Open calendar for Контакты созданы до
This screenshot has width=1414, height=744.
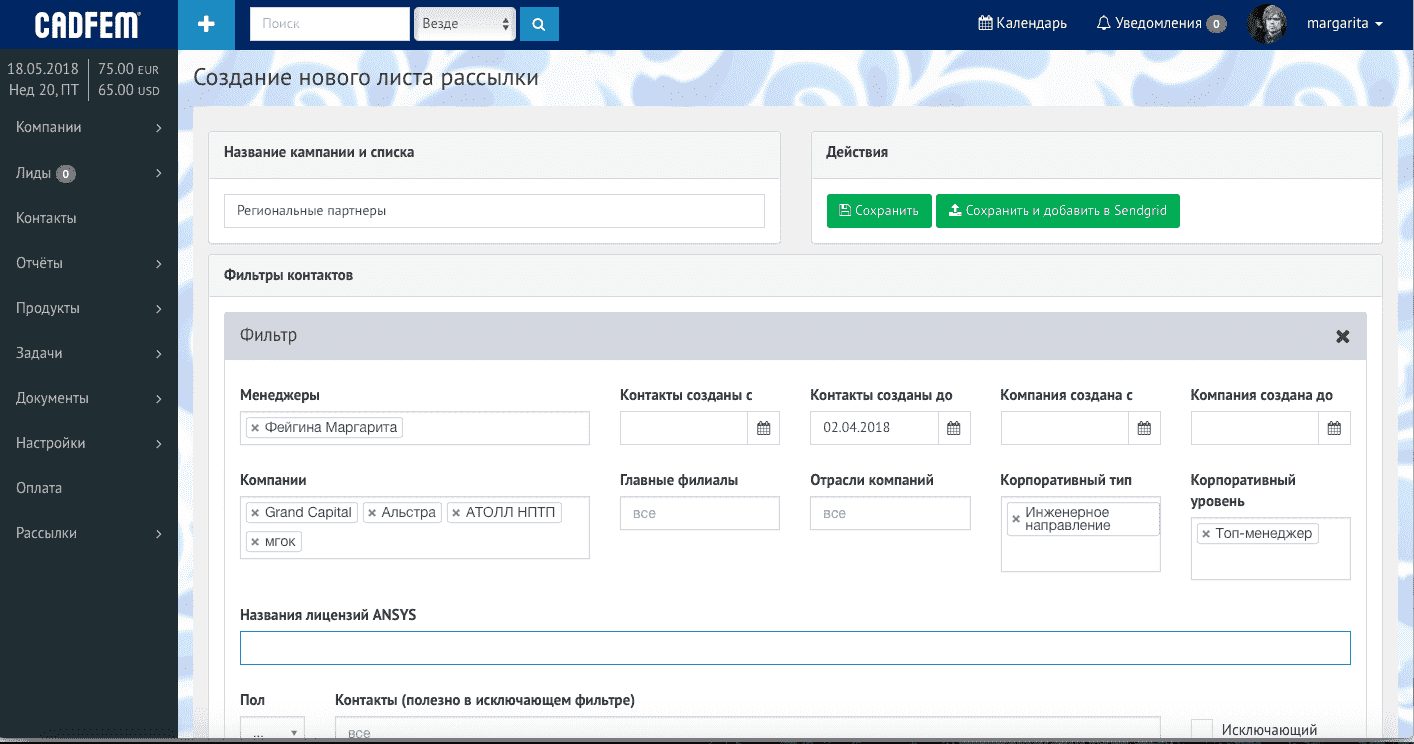tap(954, 428)
